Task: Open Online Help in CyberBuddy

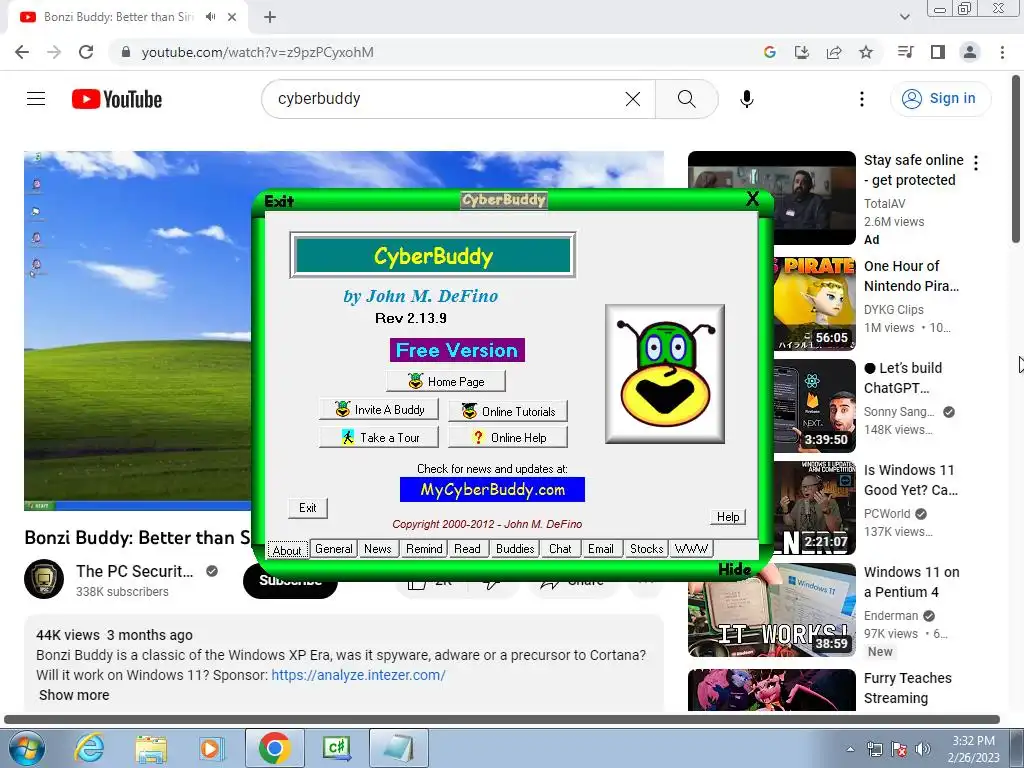Action: (508, 438)
